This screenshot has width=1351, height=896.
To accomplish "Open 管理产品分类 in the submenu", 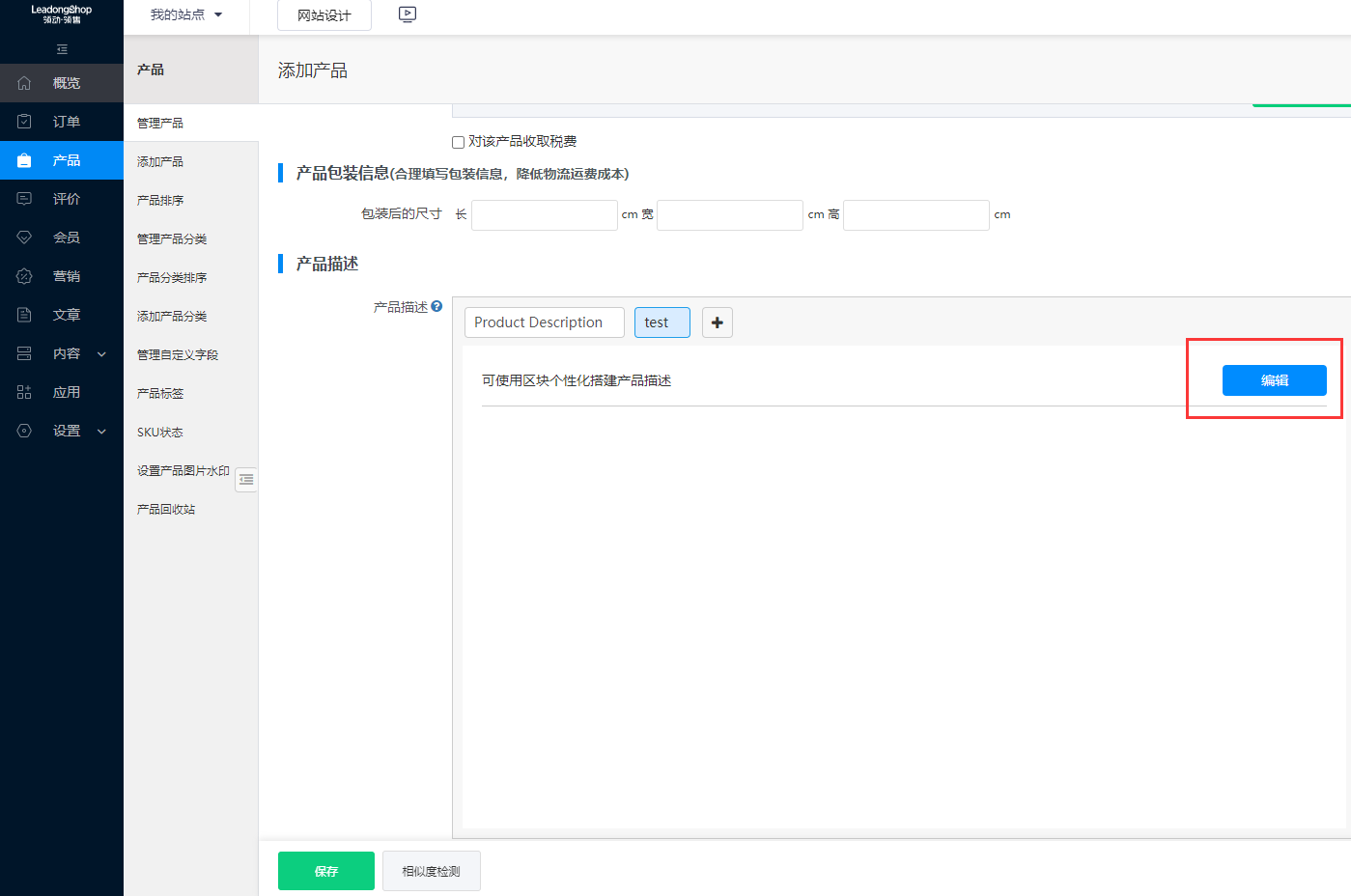I will click(x=172, y=238).
